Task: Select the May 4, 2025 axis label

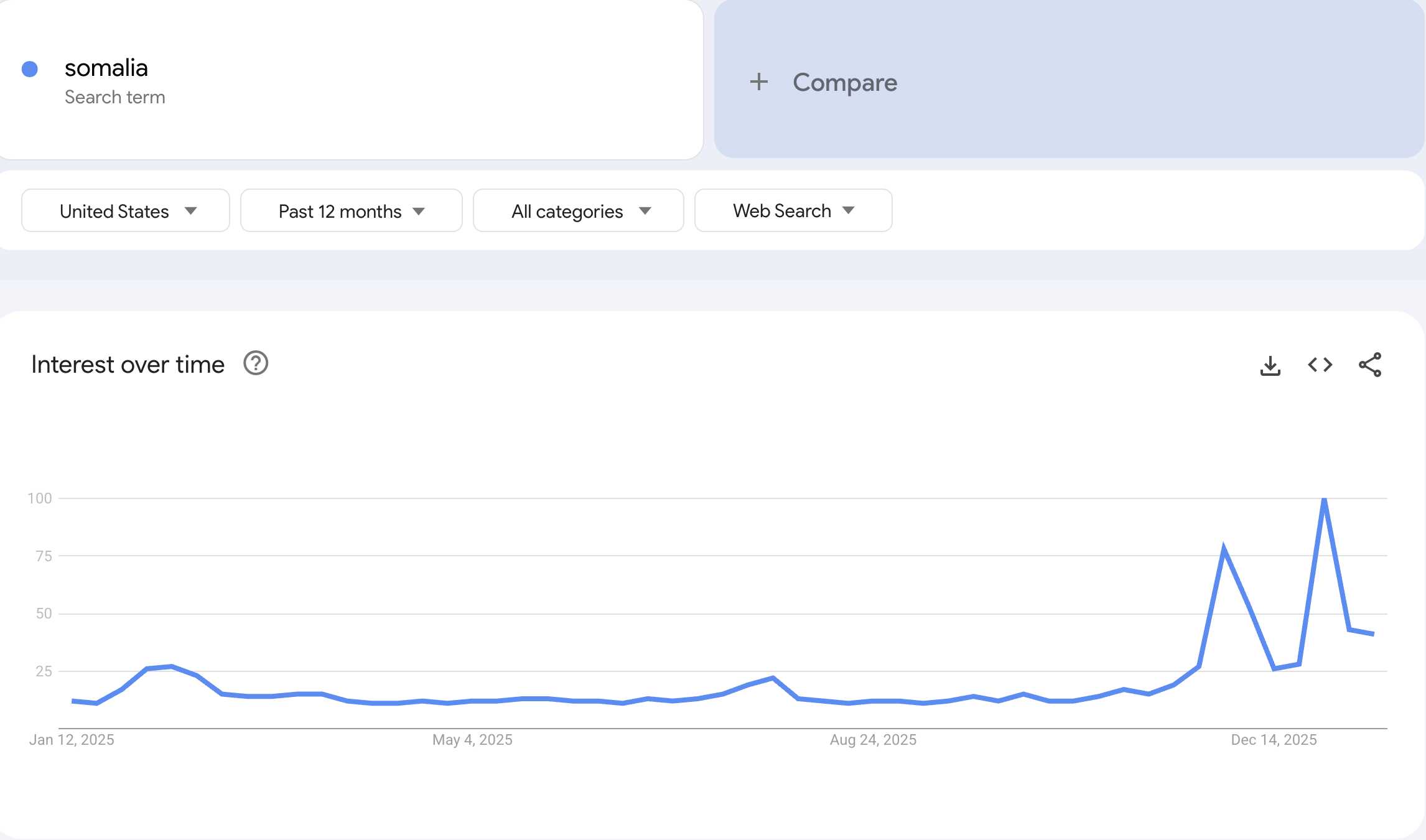Action: coord(472,740)
